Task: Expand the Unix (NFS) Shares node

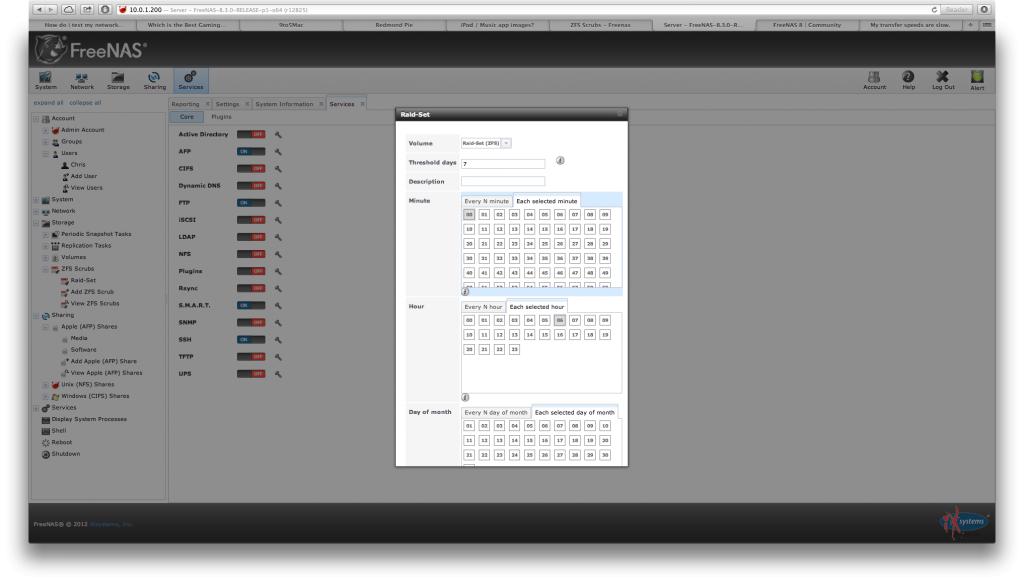Action: click(x=46, y=385)
